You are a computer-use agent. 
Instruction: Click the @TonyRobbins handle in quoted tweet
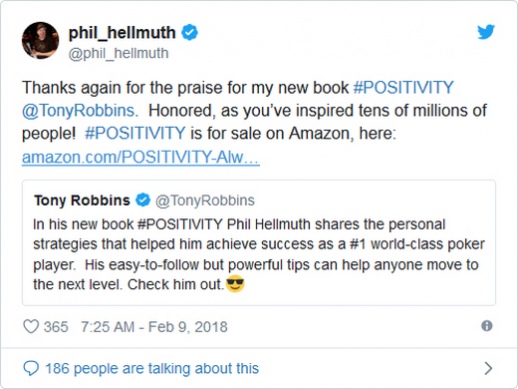click(205, 201)
